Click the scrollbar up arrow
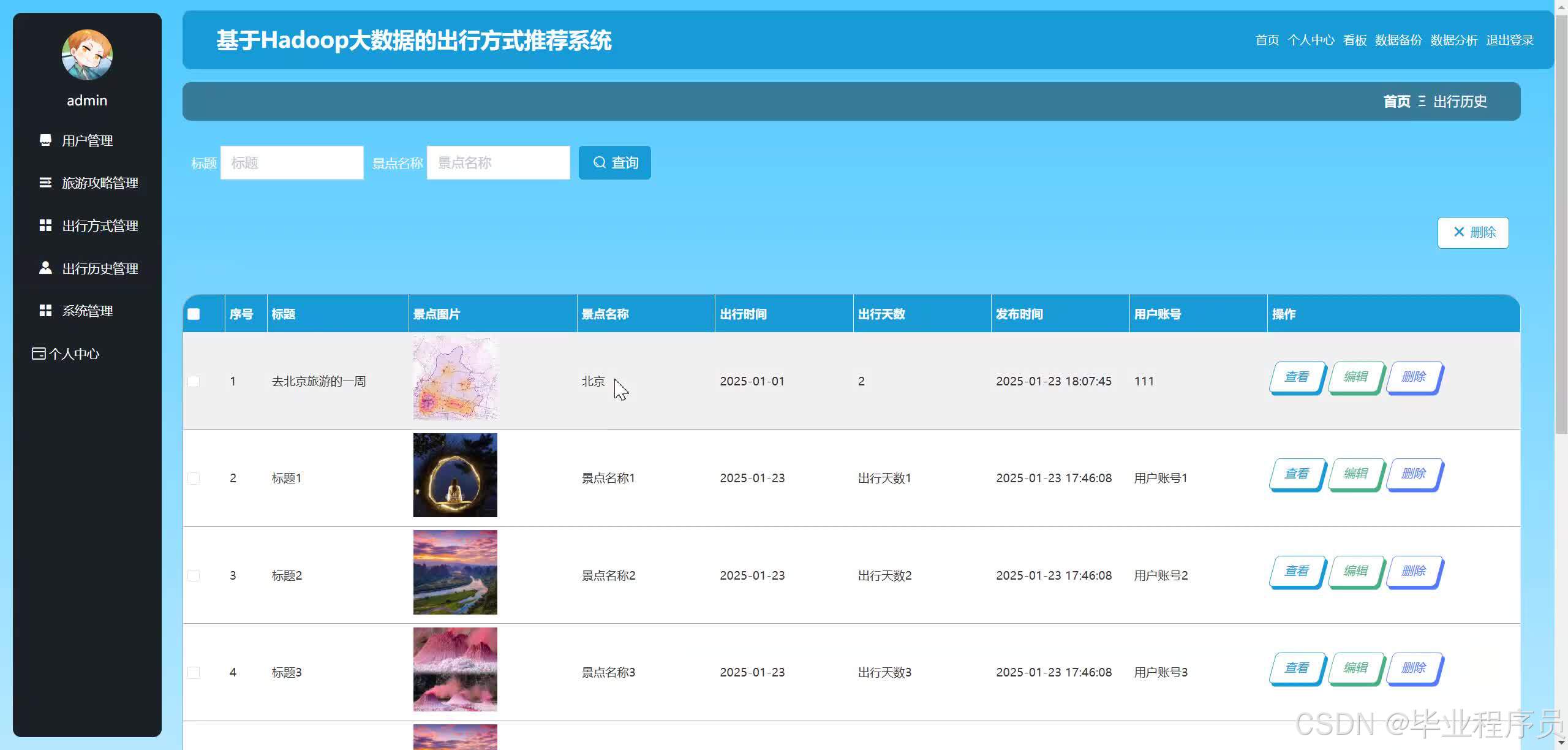The height and width of the screenshot is (750, 1568). coord(1561,6)
